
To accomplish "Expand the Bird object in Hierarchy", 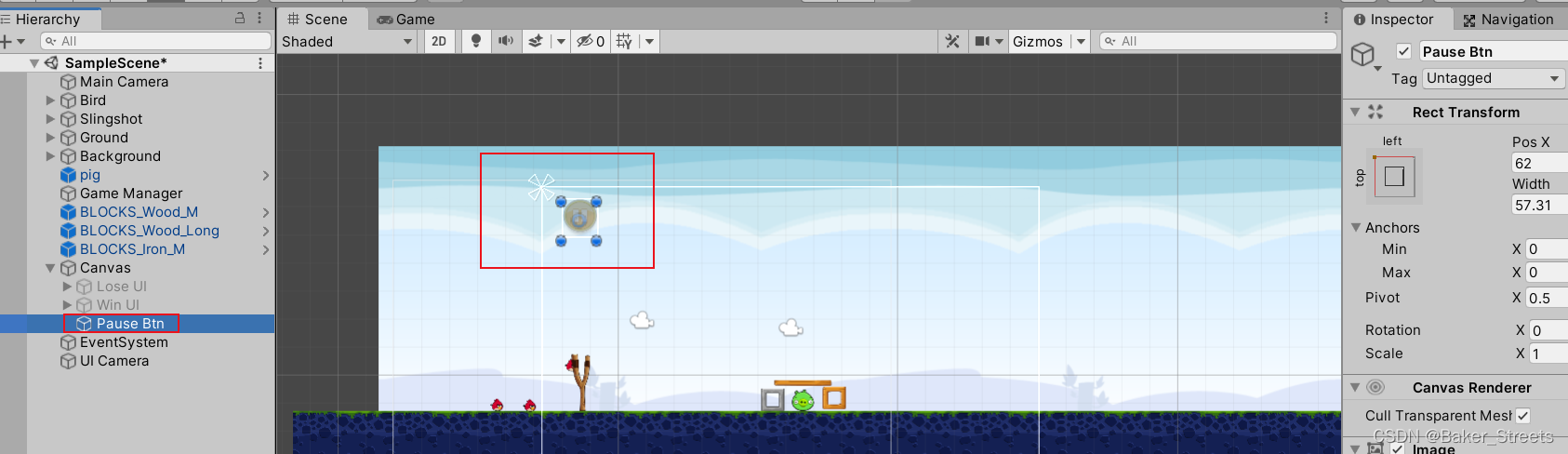I will click(51, 100).
